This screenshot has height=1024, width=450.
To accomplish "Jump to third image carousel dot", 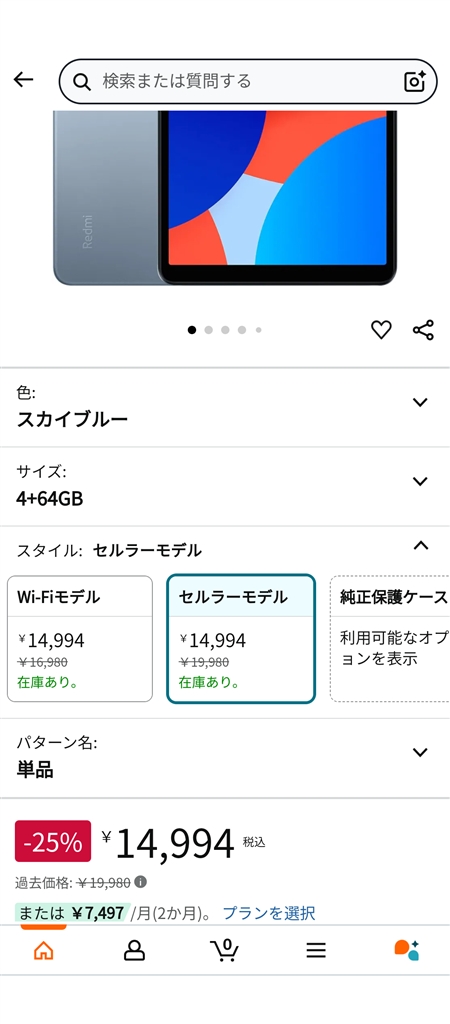I will (x=225, y=330).
